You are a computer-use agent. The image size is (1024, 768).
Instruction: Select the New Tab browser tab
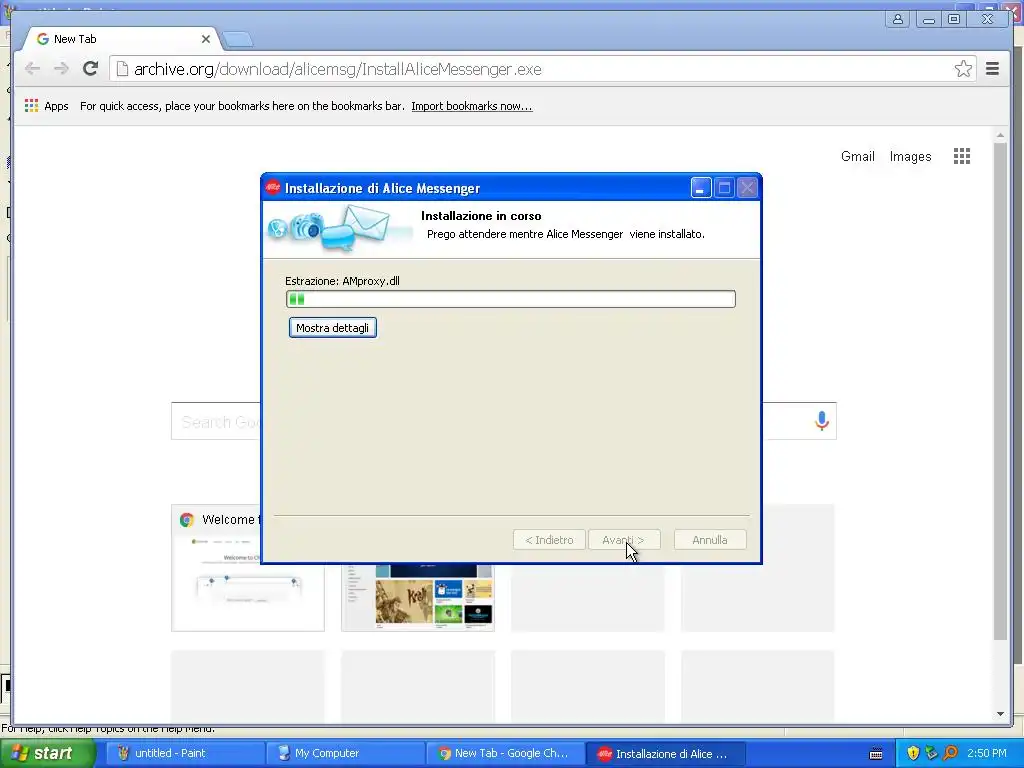click(121, 39)
